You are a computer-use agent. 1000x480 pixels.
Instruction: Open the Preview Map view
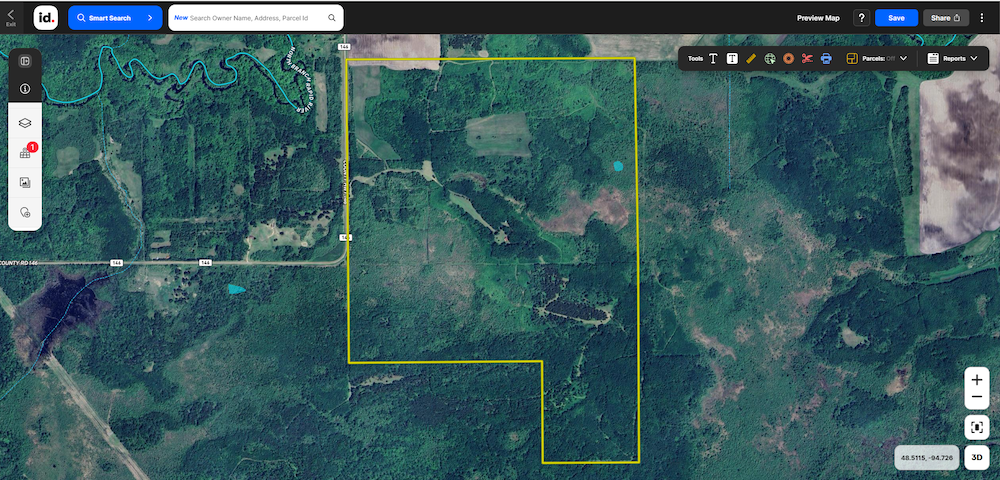pyautogui.click(x=818, y=18)
